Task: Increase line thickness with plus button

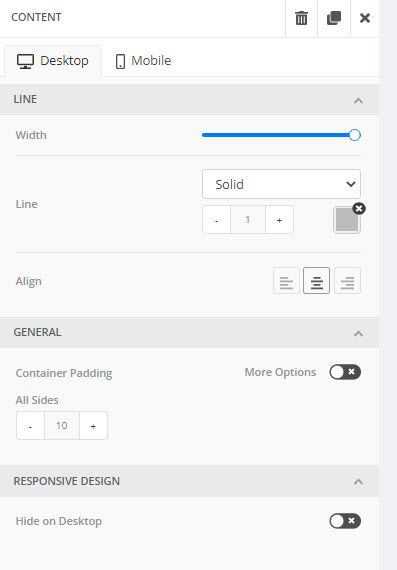Action: [279, 220]
